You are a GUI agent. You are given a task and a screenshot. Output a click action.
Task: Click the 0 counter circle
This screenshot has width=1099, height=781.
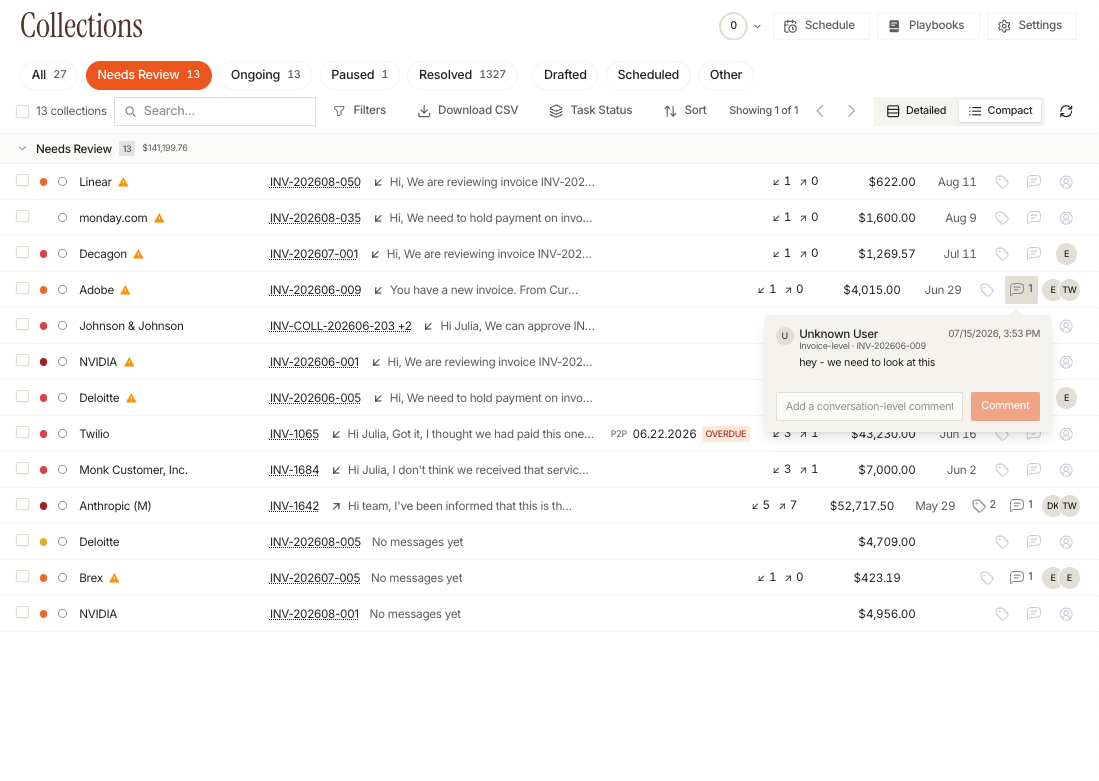click(x=733, y=26)
